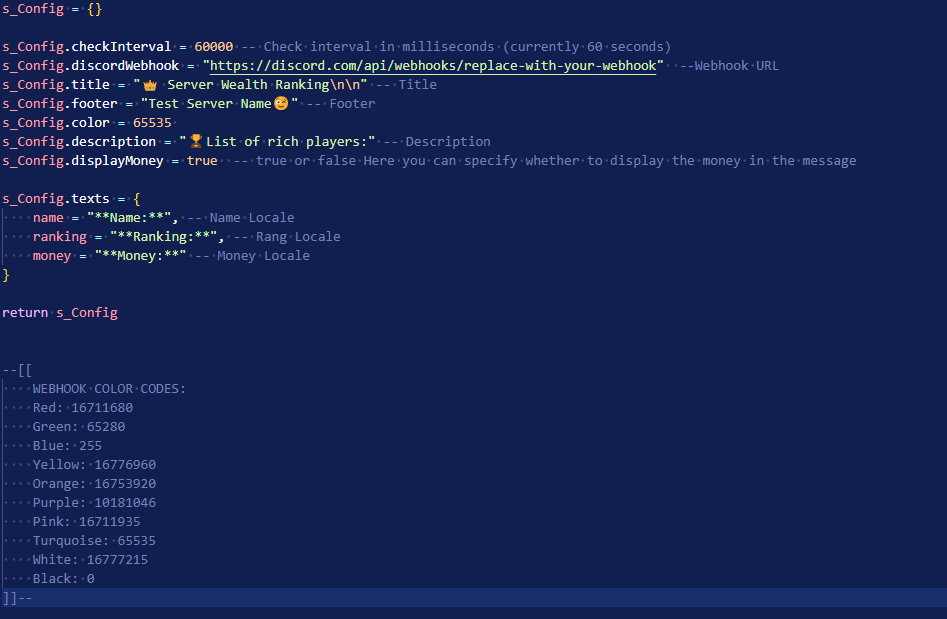Click 's_Config.texts = {' opening line
The width and height of the screenshot is (947, 619).
point(71,199)
